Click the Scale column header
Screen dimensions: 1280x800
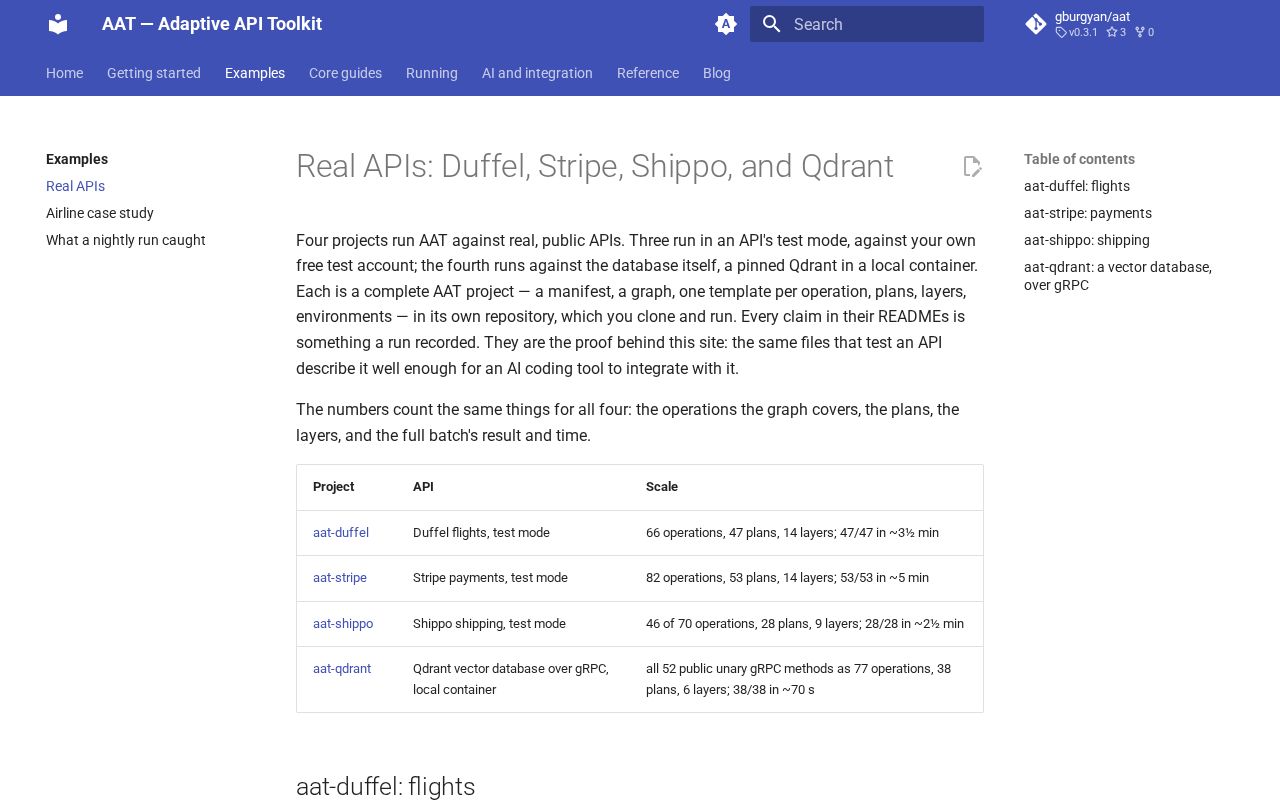[x=662, y=487]
